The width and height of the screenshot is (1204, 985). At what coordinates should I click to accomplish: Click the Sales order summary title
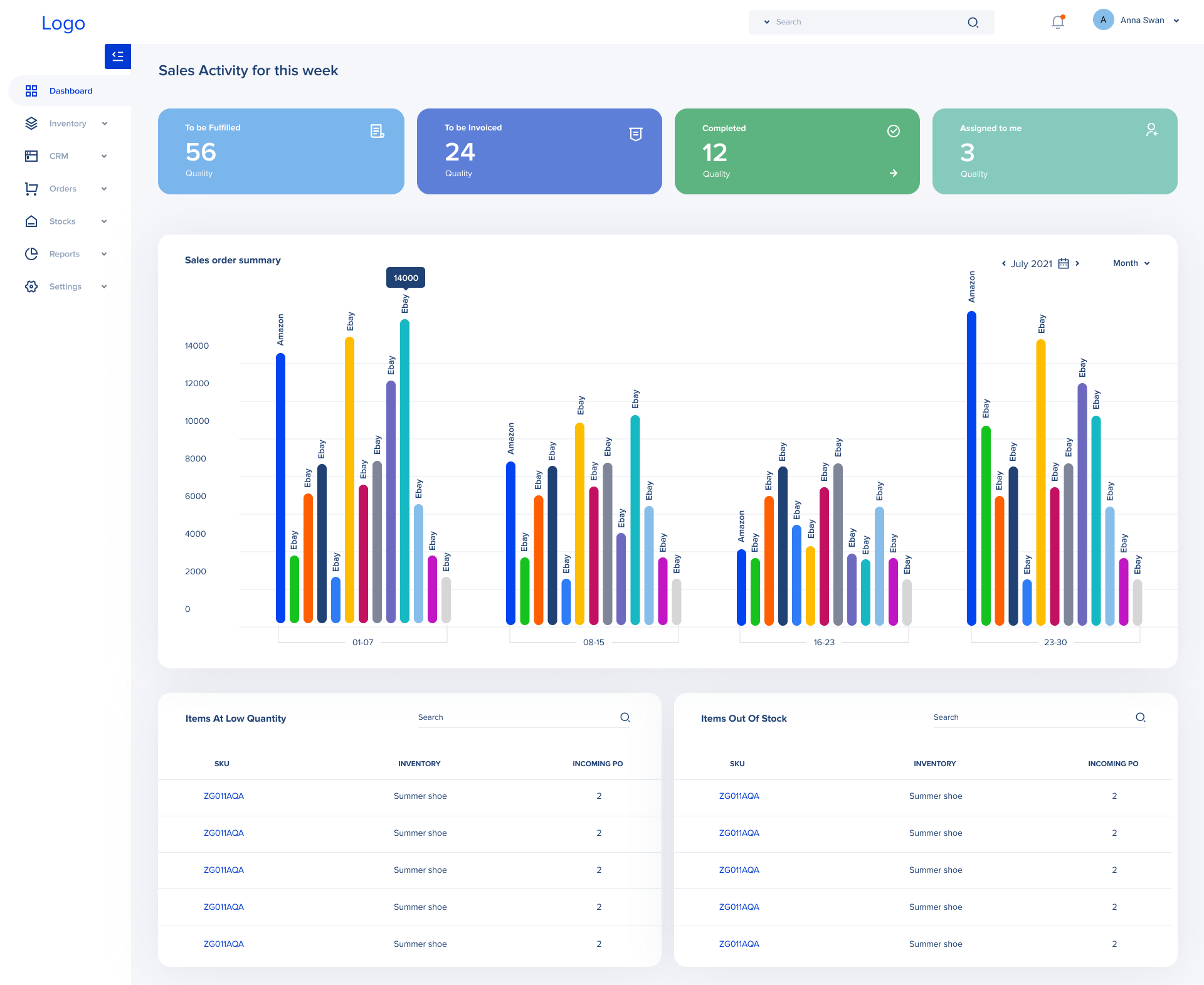point(233,260)
